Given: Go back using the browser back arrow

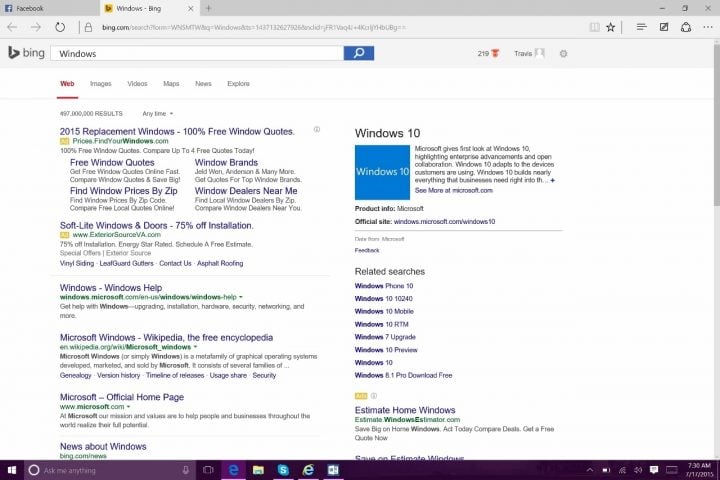Looking at the screenshot, I should tap(12, 27).
